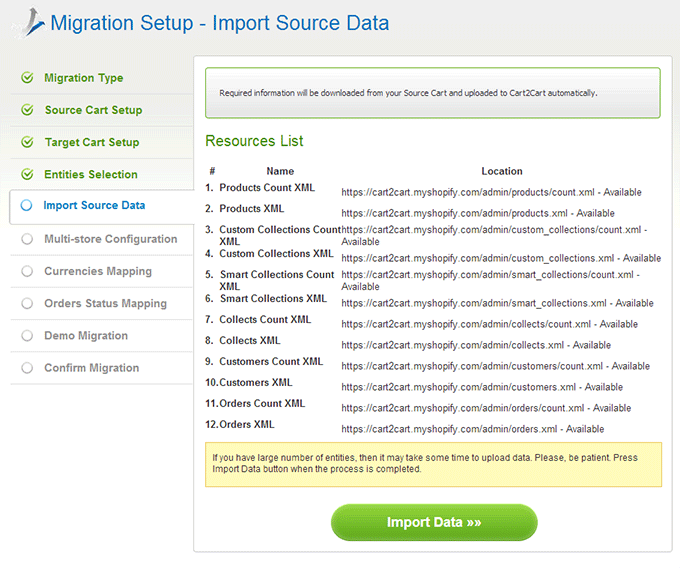Open the orders.xml location URL
Image resolution: width=680 pixels, height=568 pixels.
[449, 429]
